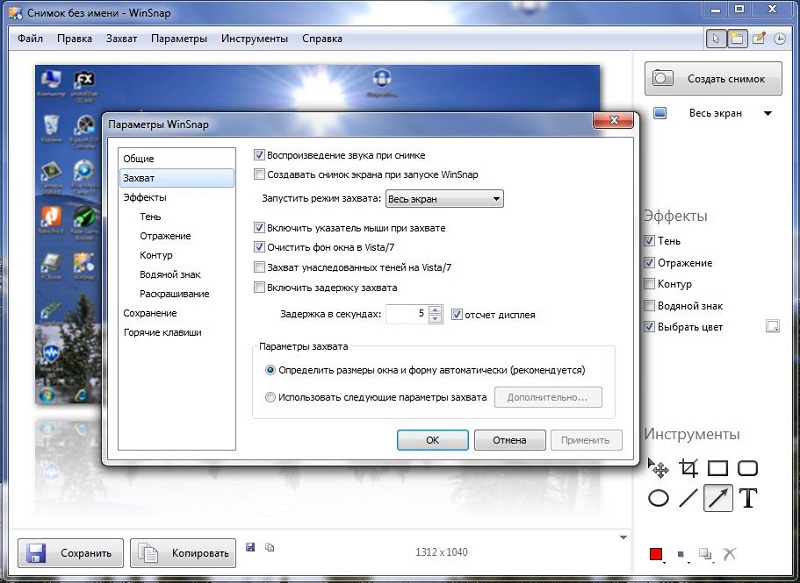Image resolution: width=800 pixels, height=583 pixels.
Task: Close the Параметры WinSnap dialog
Action: click(x=613, y=120)
